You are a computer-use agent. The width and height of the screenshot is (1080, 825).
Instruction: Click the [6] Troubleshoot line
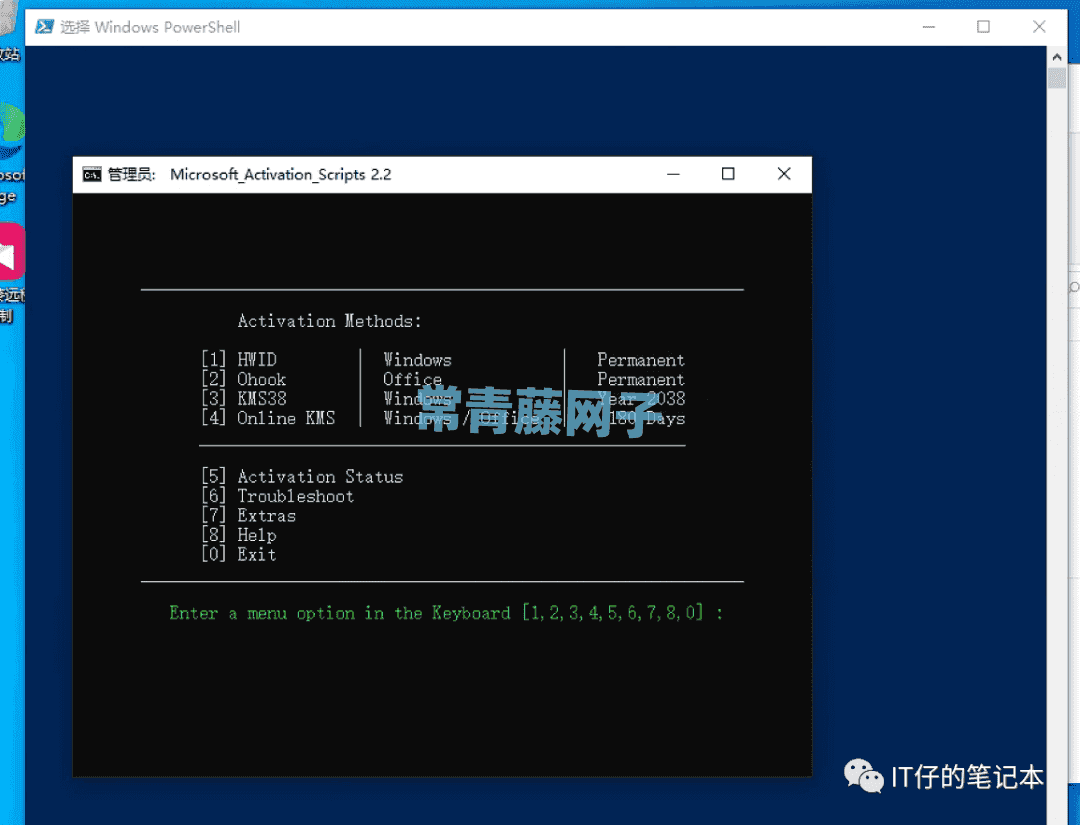coord(278,496)
